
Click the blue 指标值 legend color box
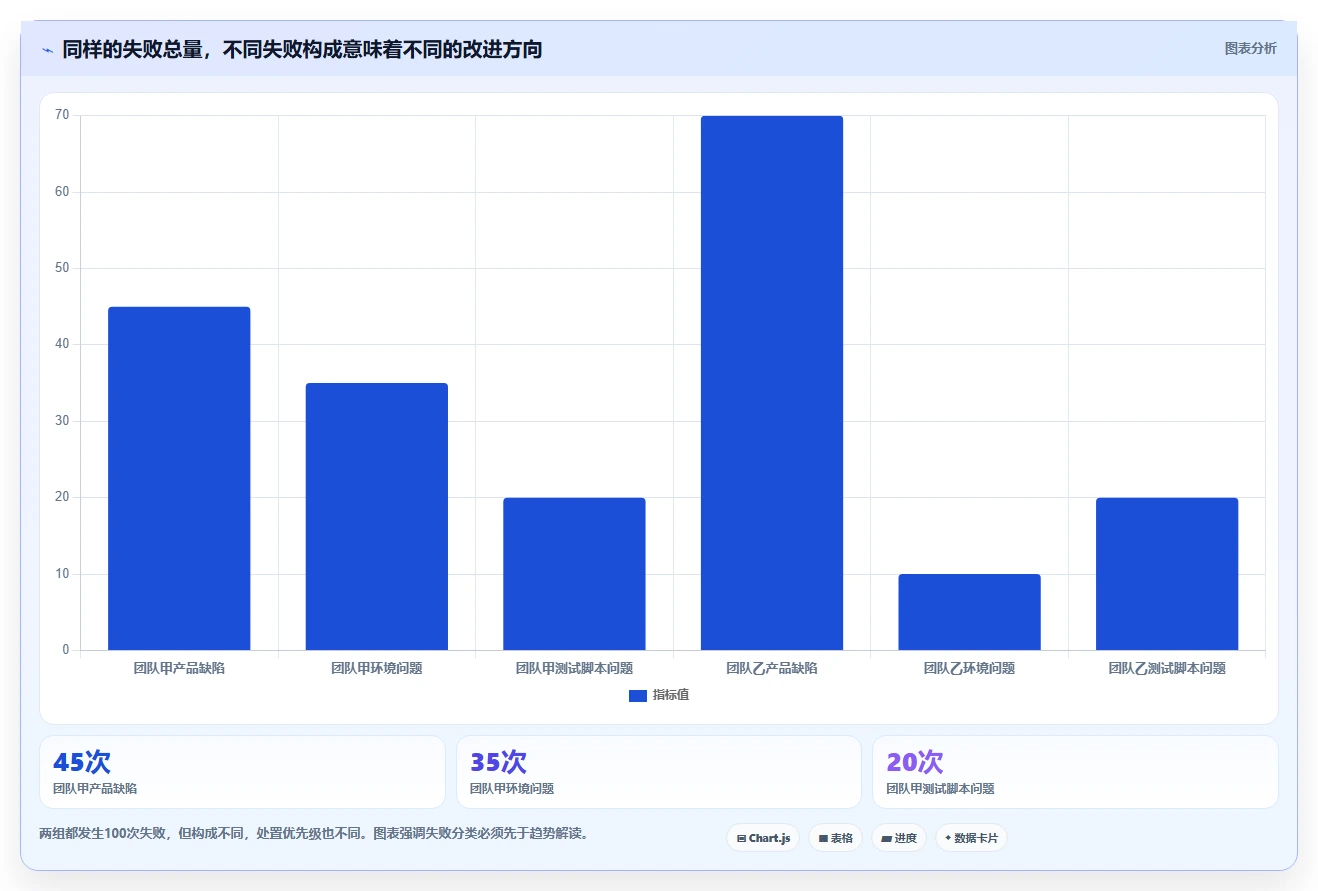638,696
